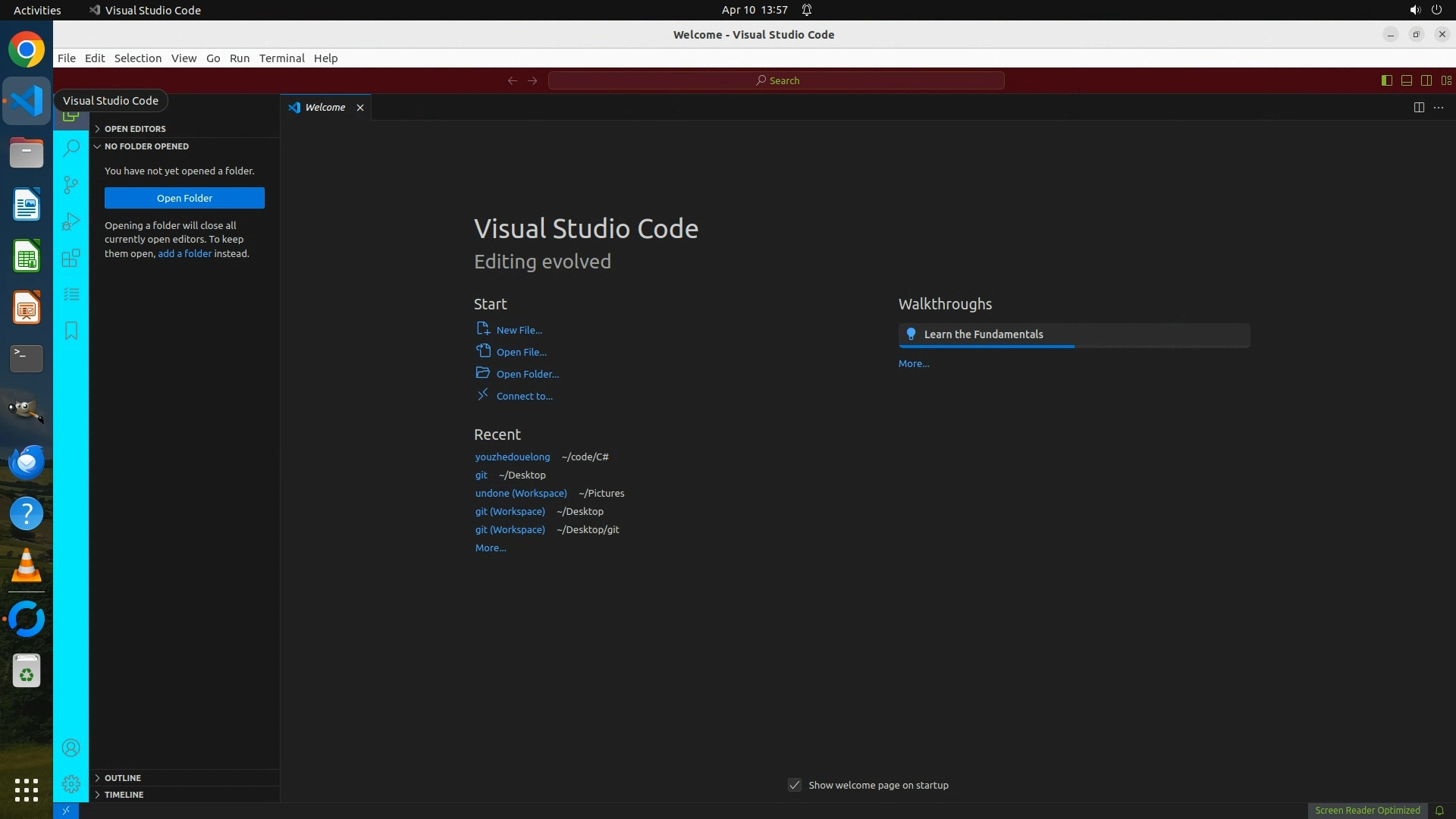Toggle the primary side bar layout button
The height and width of the screenshot is (819, 1456).
pos(1386,80)
